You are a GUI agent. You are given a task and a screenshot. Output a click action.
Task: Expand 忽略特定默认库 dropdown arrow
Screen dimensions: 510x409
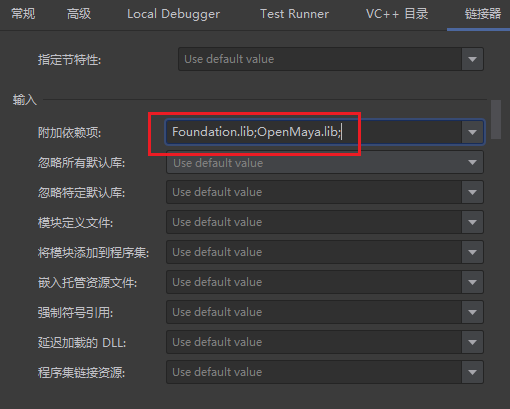click(472, 192)
